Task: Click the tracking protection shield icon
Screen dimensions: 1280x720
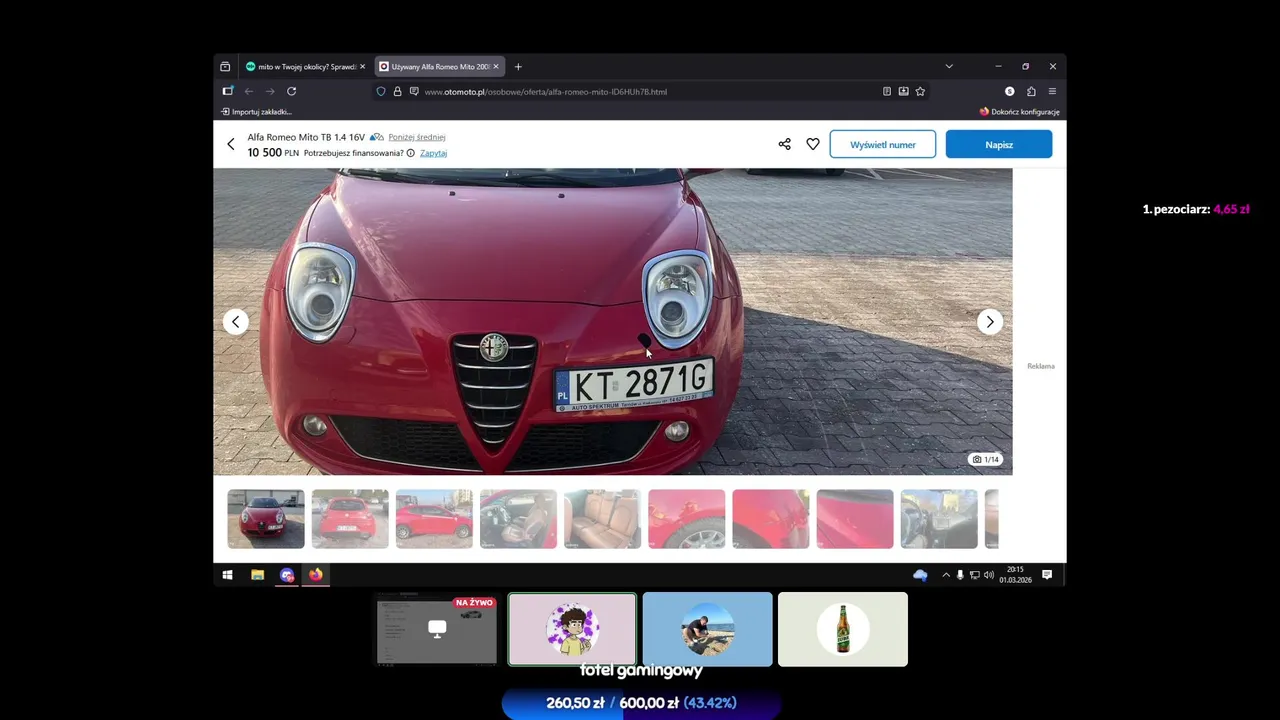Action: click(x=381, y=91)
